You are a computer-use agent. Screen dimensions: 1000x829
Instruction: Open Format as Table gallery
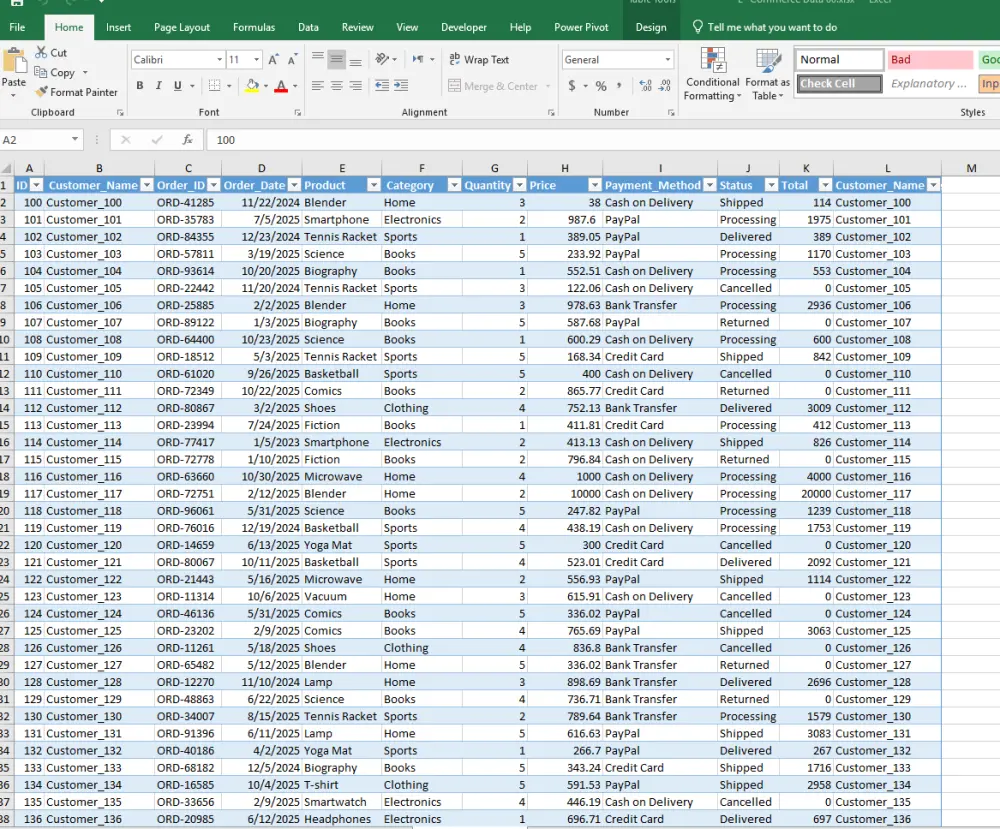[x=767, y=75]
